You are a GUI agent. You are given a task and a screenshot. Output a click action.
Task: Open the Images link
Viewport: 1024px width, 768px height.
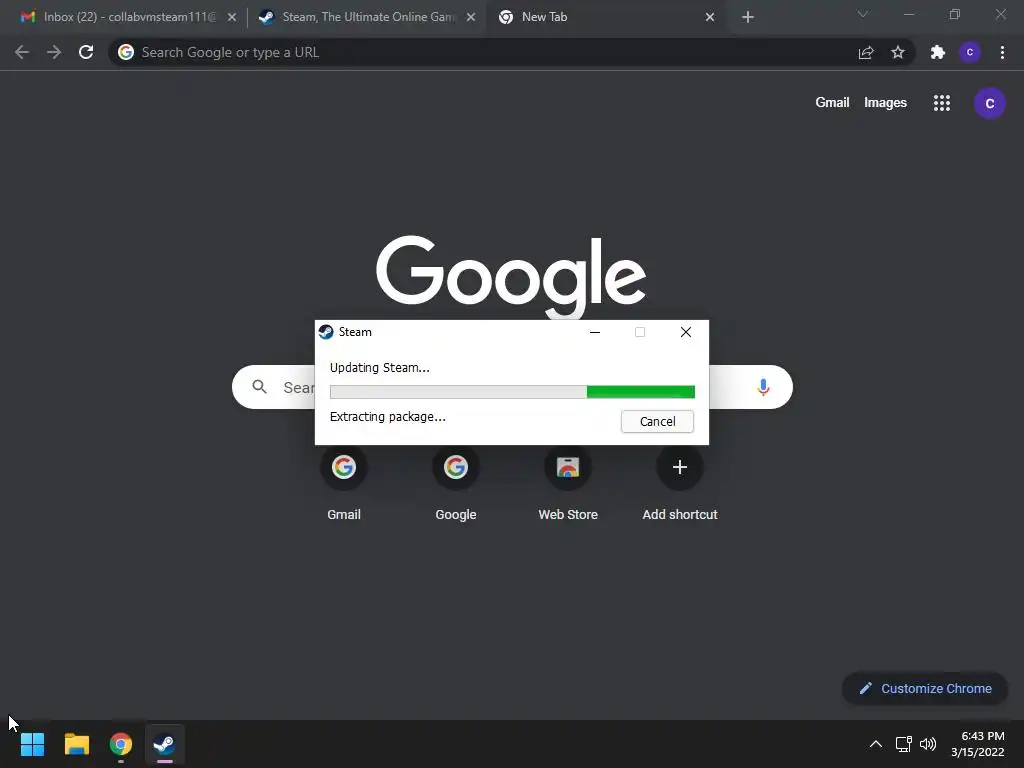click(885, 103)
